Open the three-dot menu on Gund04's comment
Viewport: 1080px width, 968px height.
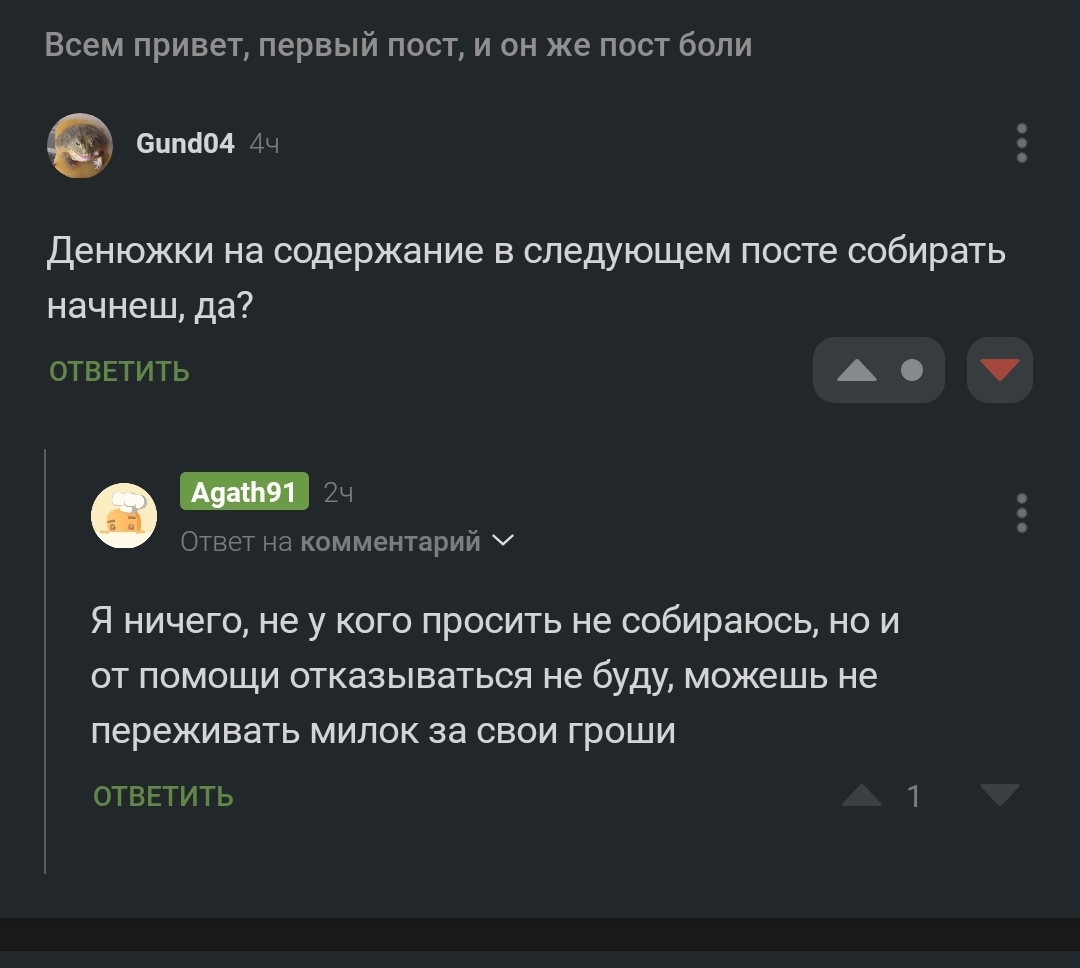1021,144
